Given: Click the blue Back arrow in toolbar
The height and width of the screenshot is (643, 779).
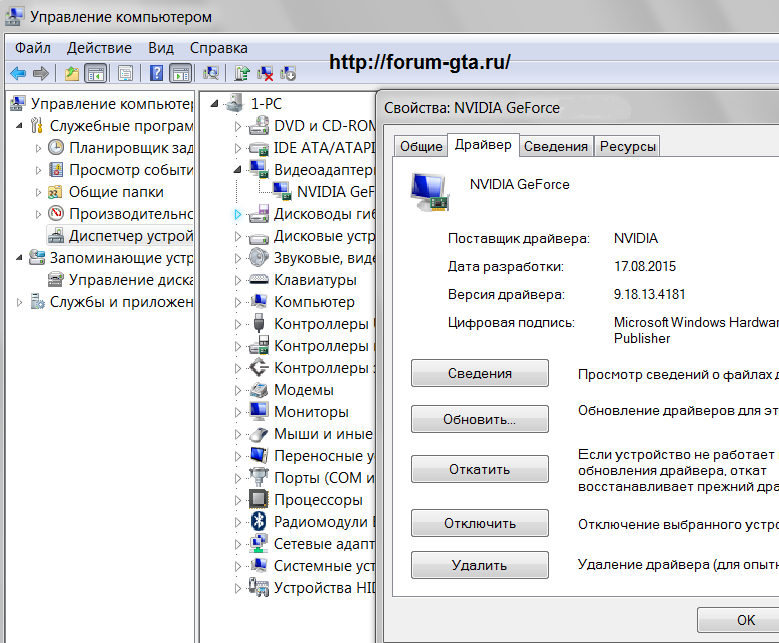Looking at the screenshot, I should pos(17,73).
